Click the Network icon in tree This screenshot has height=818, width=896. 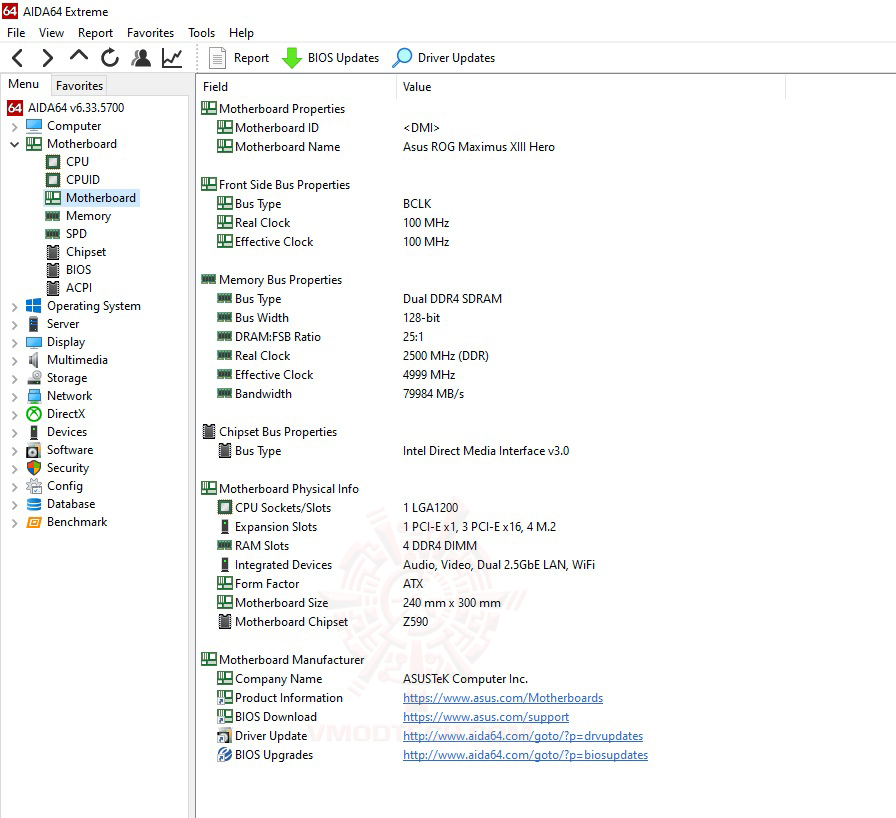(x=34, y=396)
